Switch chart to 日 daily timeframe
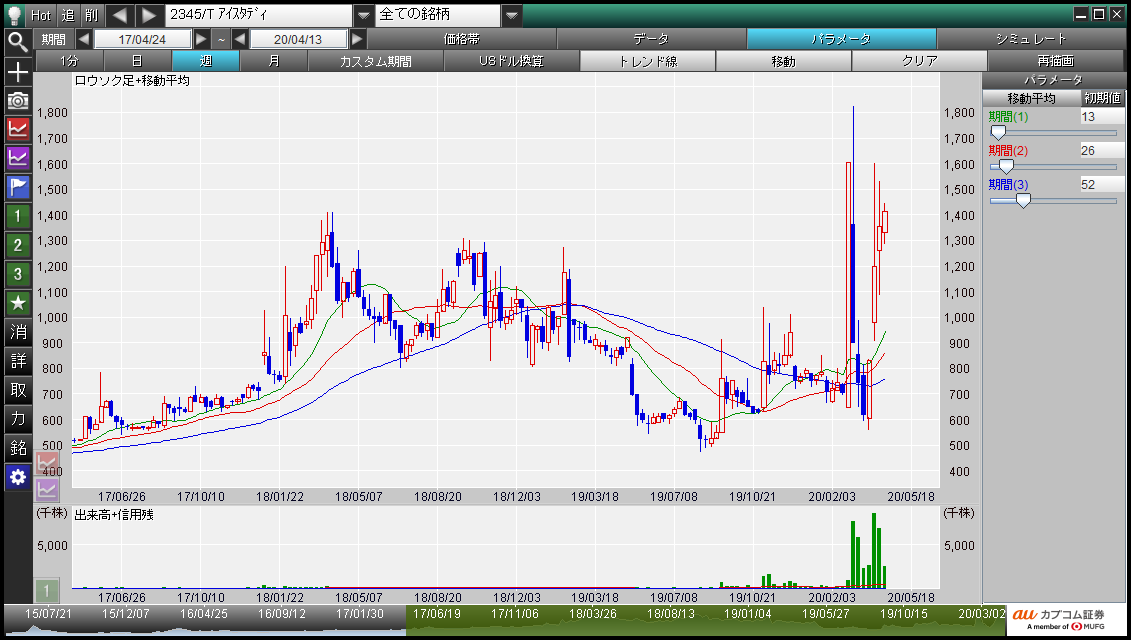 [x=137, y=61]
